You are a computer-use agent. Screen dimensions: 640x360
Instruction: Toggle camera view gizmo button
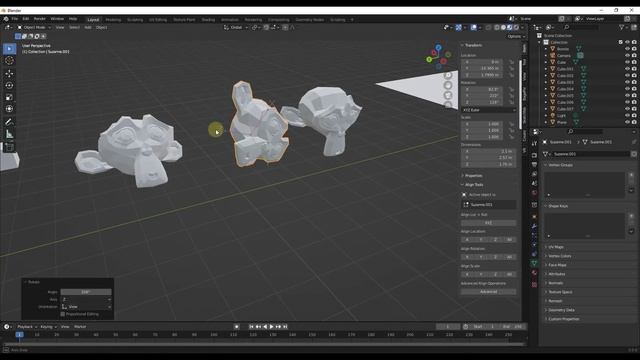[x=448, y=95]
